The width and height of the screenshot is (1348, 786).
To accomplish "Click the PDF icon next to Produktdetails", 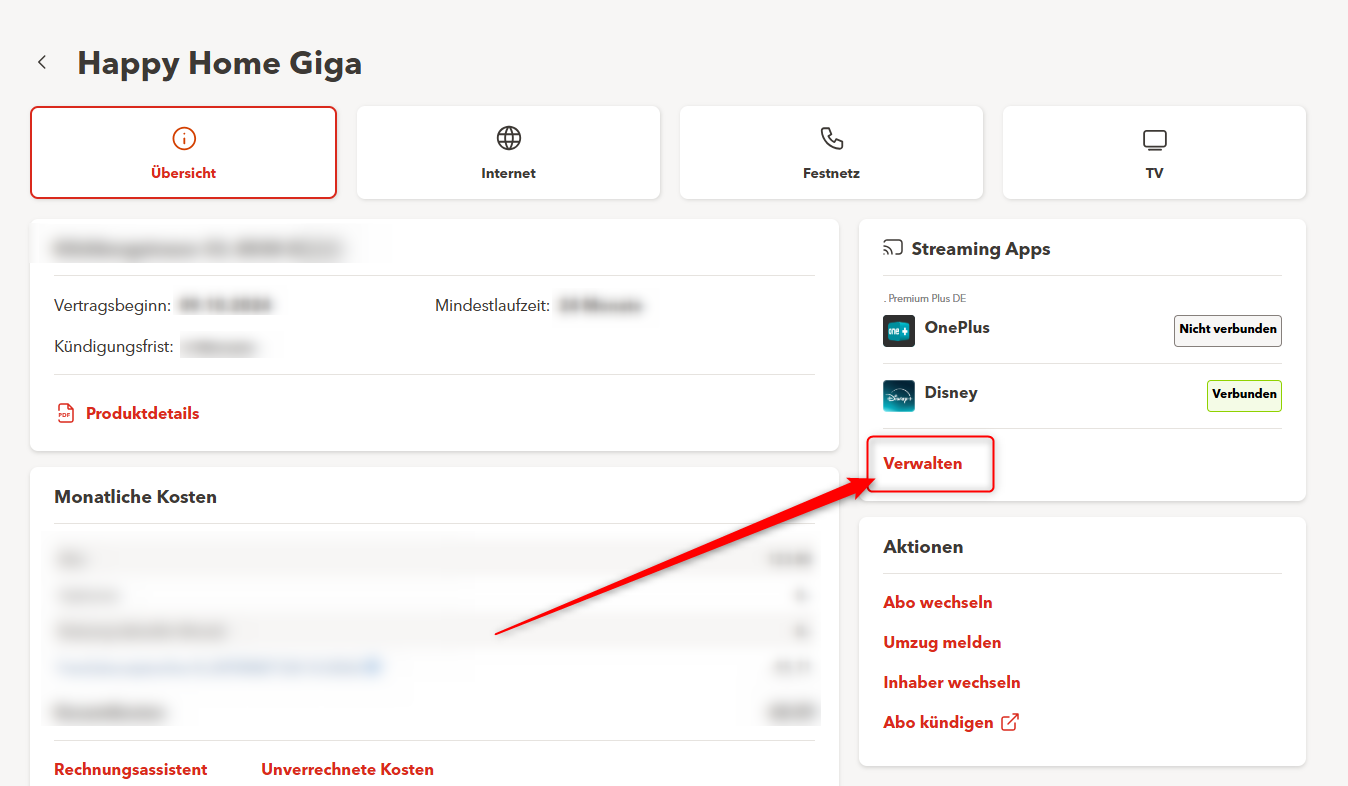I will coord(66,413).
